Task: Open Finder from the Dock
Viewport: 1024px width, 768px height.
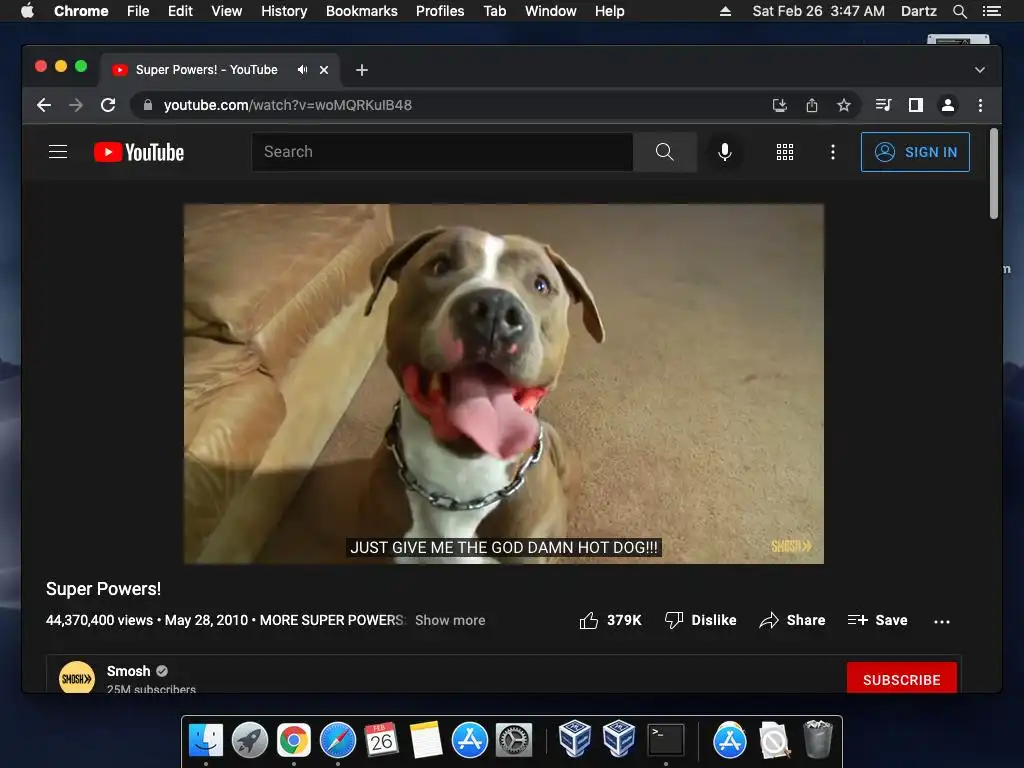Action: [x=206, y=740]
